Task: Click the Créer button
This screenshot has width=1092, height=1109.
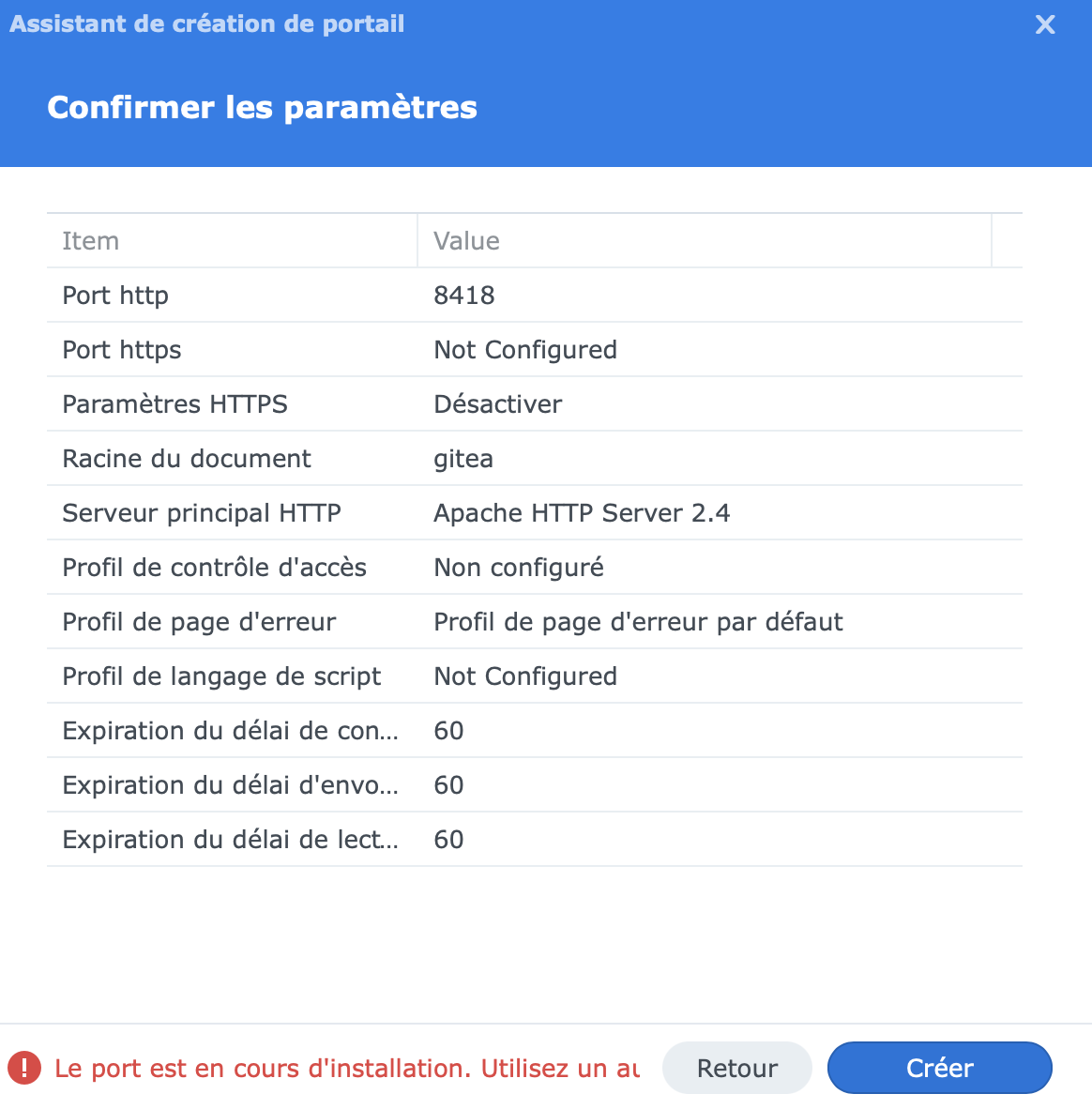Action: (x=939, y=1068)
